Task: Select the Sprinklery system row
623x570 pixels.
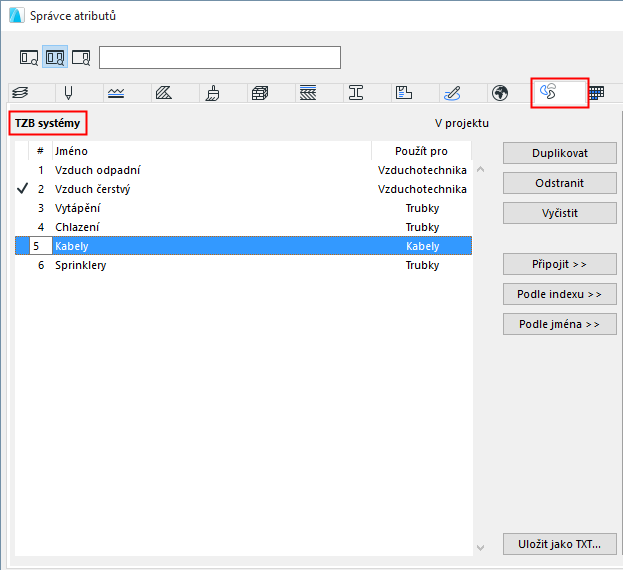Action: (x=243, y=265)
